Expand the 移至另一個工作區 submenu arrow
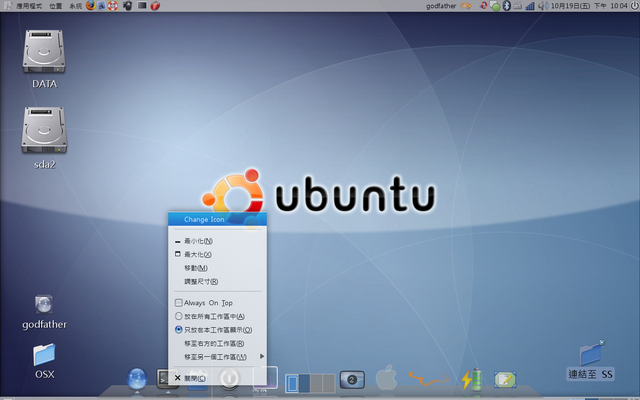Screen dimensions: 640x400 click(x=262, y=356)
